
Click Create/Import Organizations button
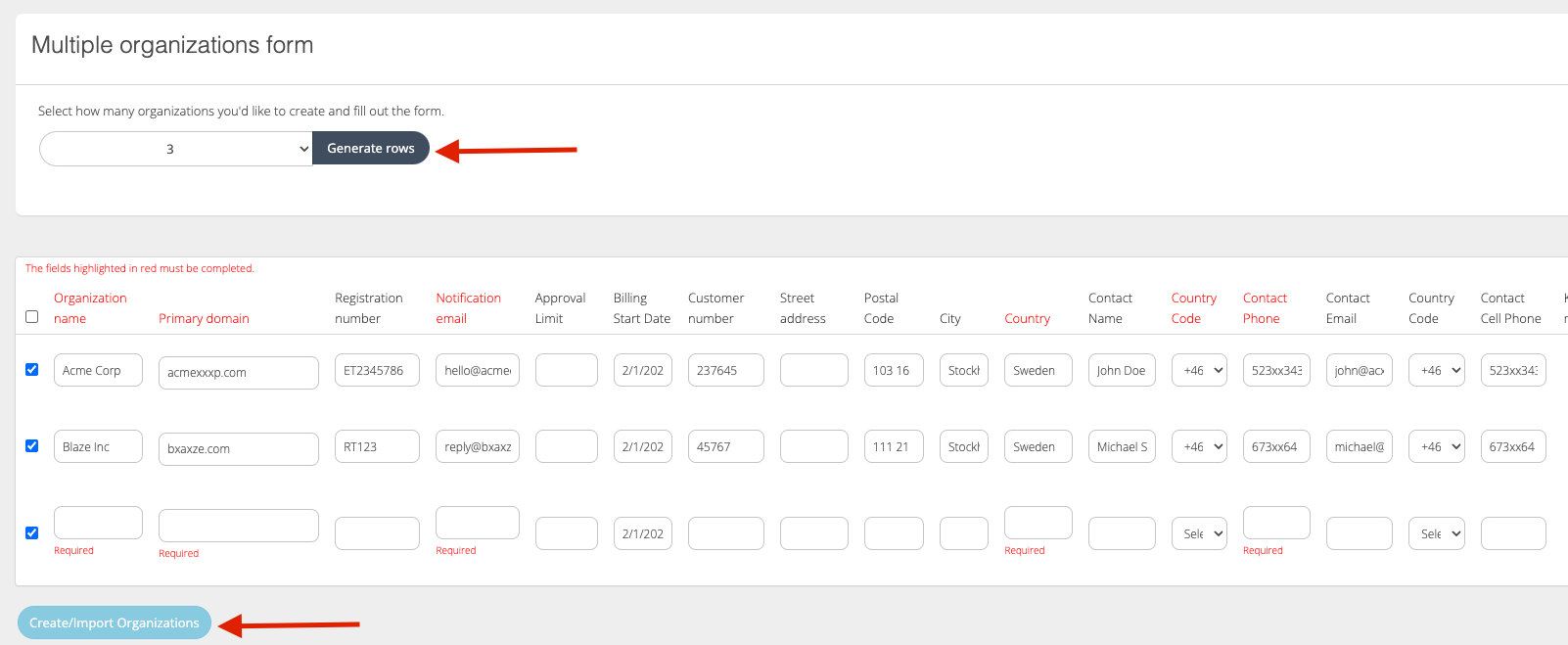pyautogui.click(x=114, y=622)
